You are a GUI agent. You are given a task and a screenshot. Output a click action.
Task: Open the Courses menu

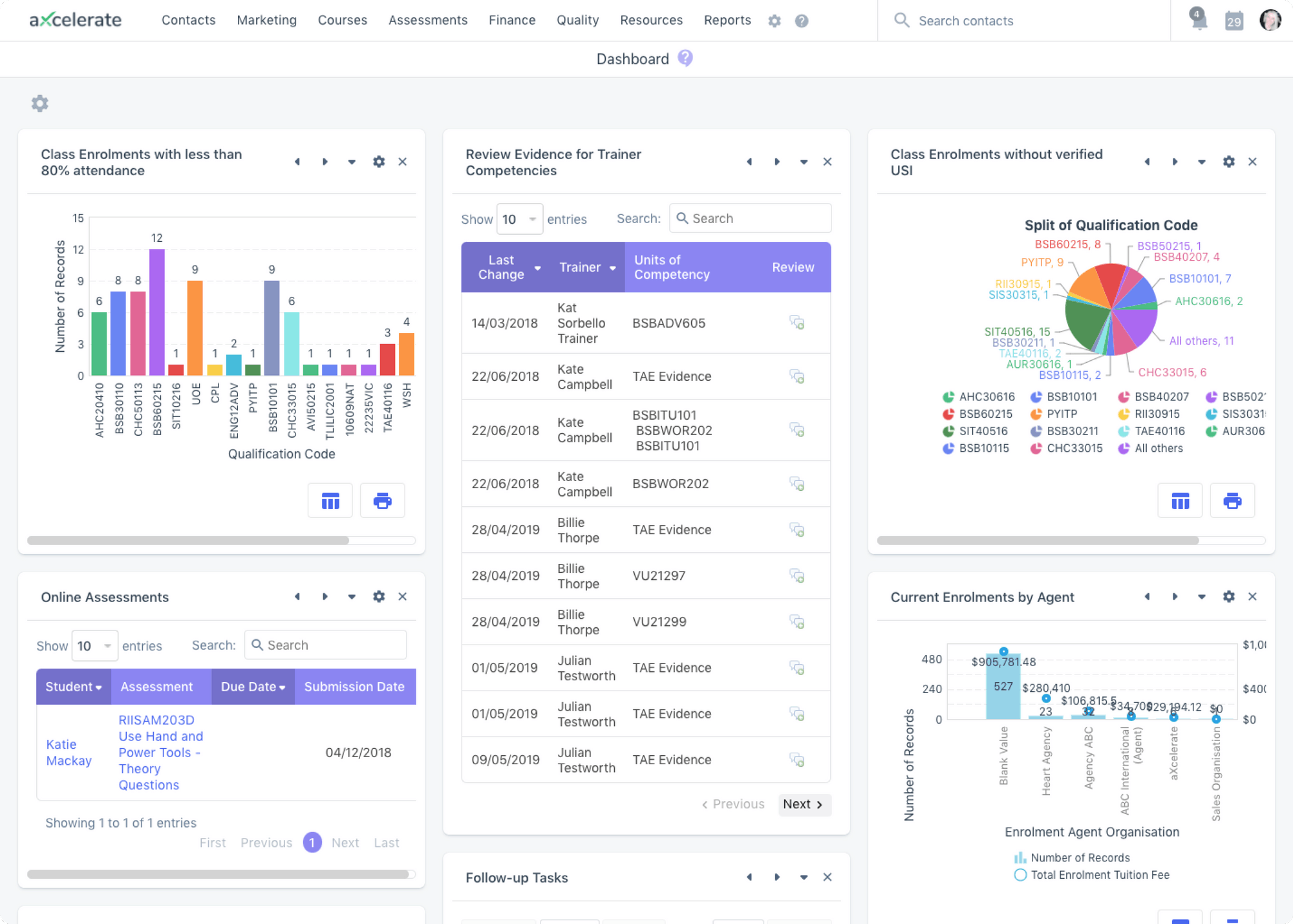(342, 20)
